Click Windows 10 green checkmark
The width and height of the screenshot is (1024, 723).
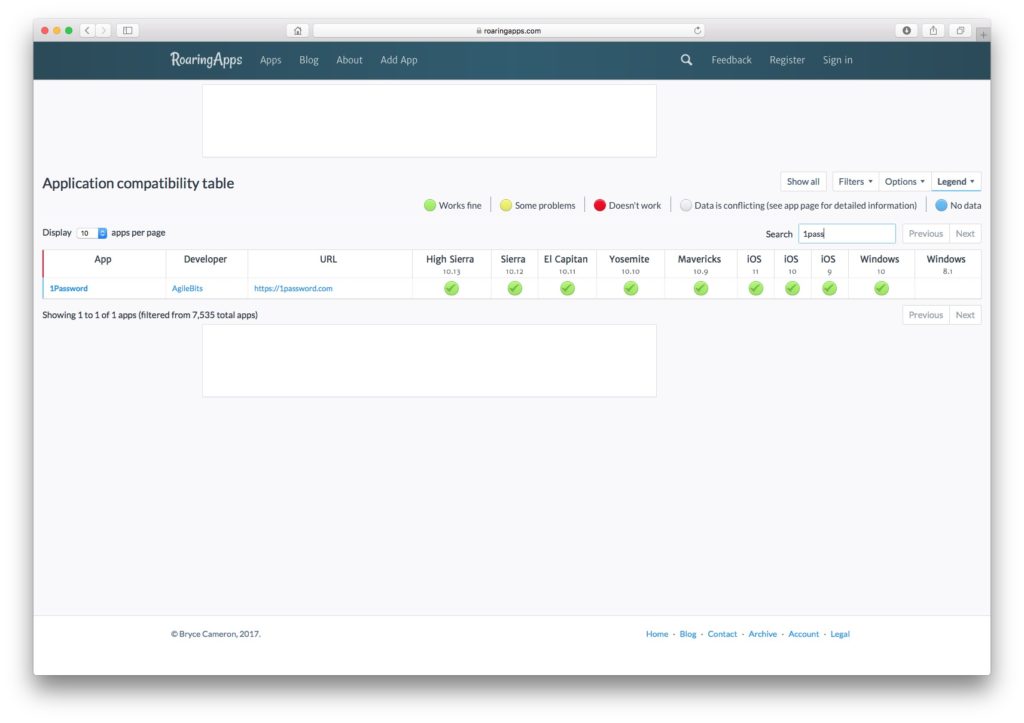click(x=882, y=288)
